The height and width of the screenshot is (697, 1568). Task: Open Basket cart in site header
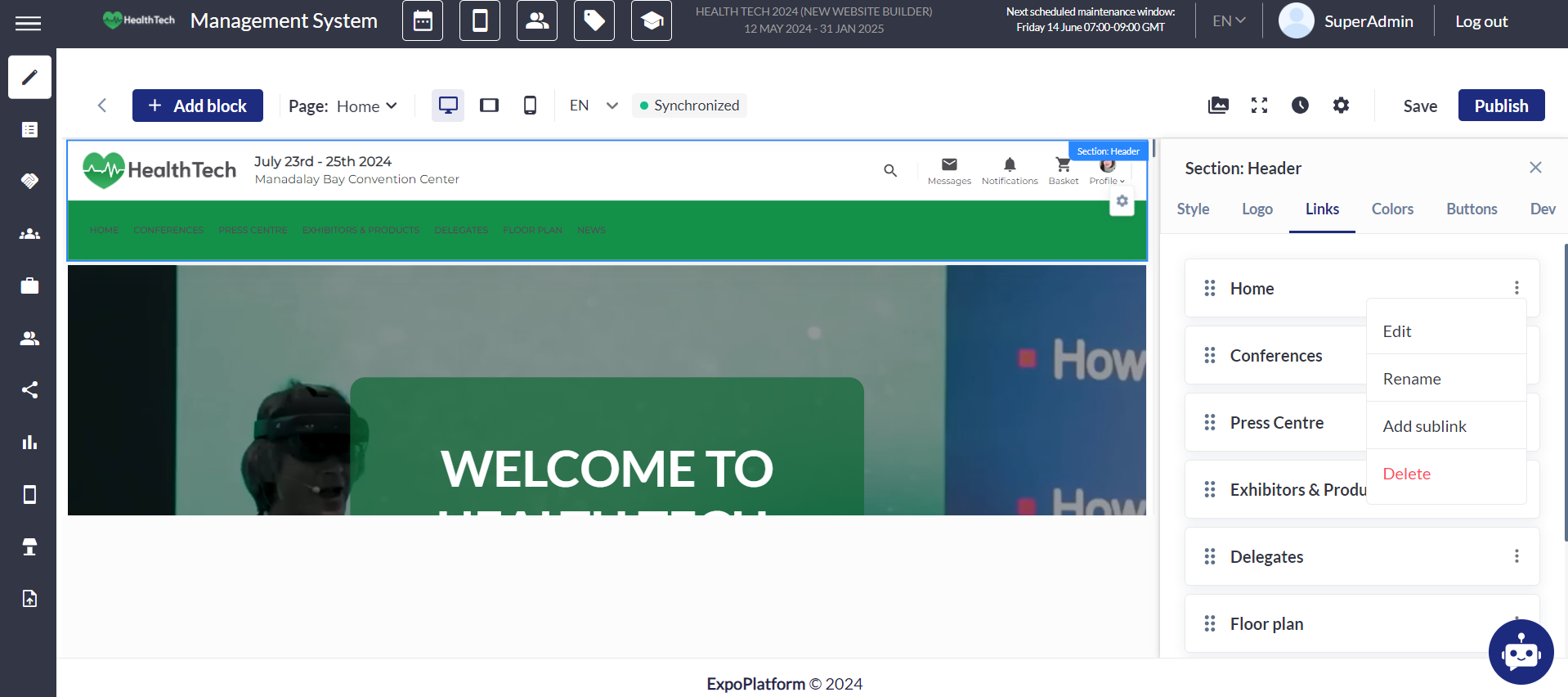coord(1063,171)
